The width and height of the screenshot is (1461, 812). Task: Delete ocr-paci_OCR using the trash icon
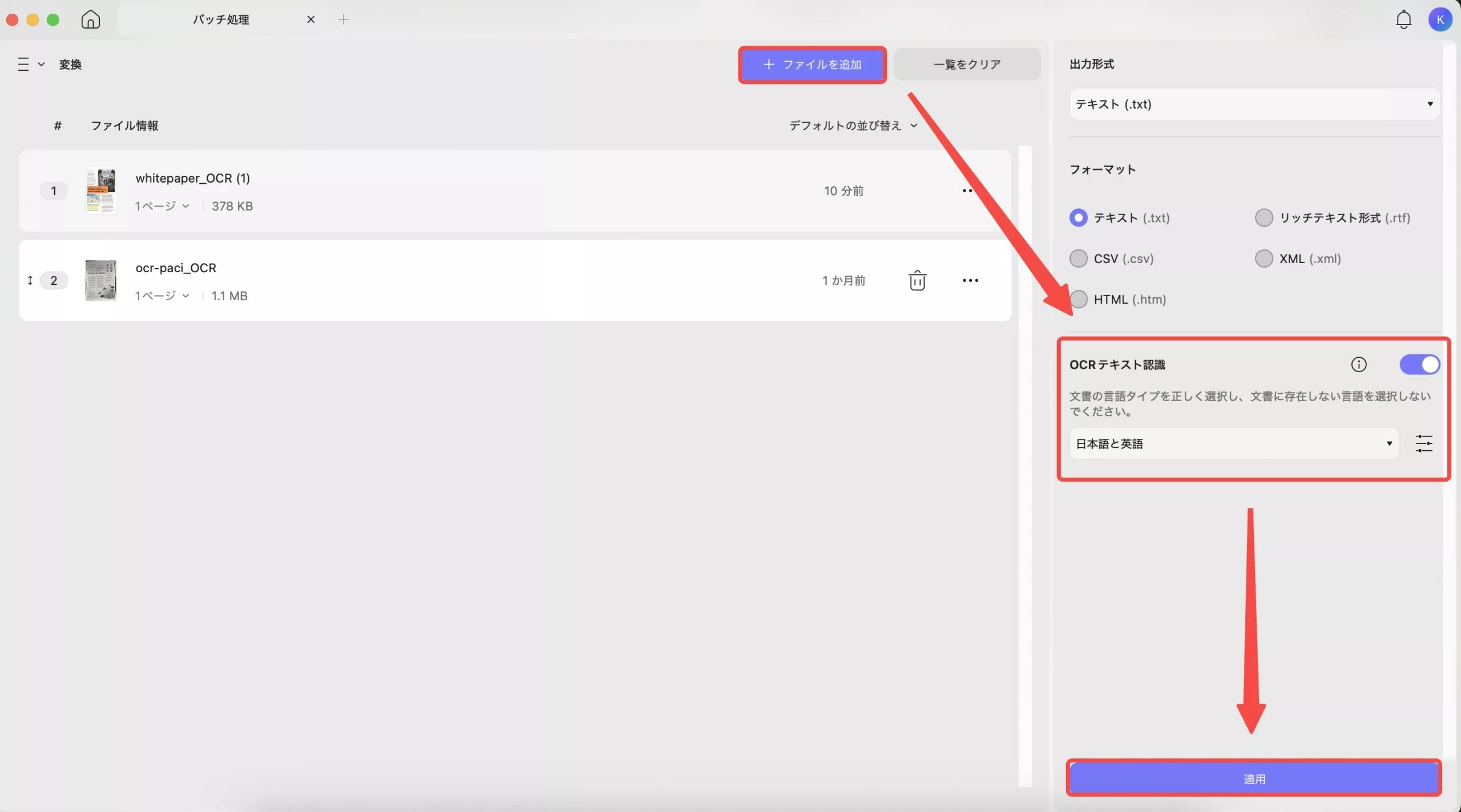(x=917, y=280)
